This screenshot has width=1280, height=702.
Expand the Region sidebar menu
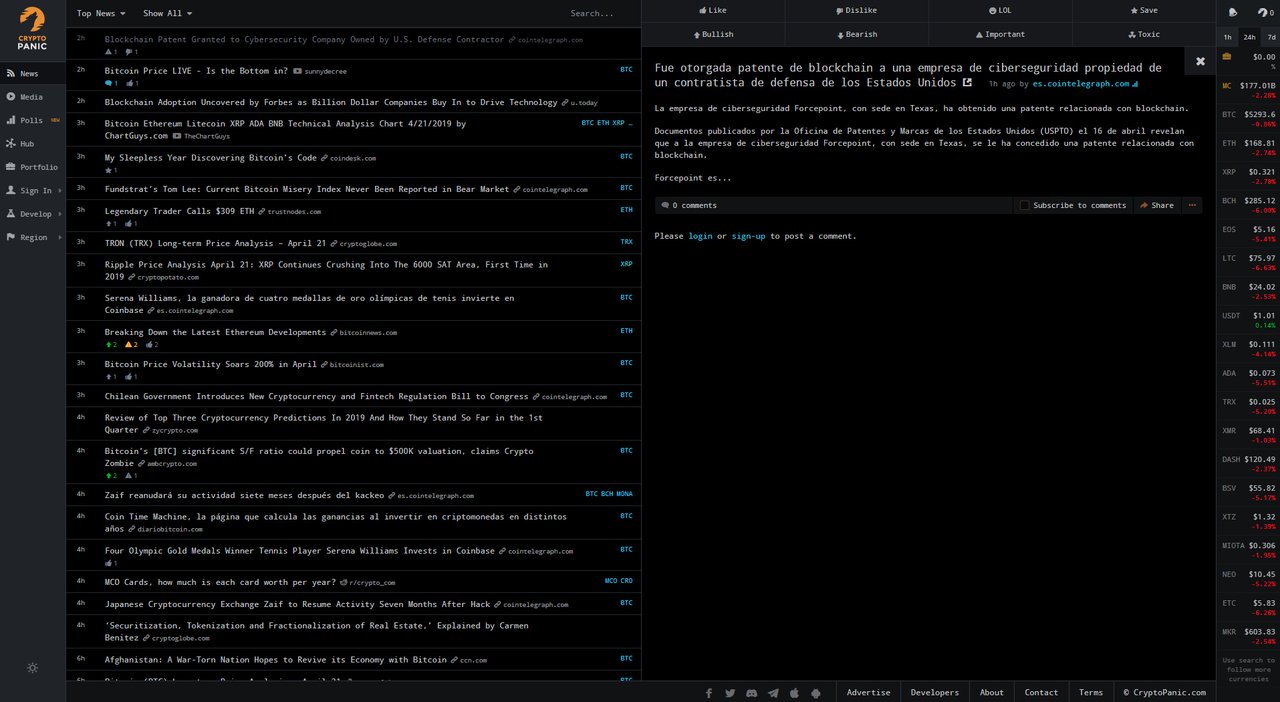tap(32, 237)
